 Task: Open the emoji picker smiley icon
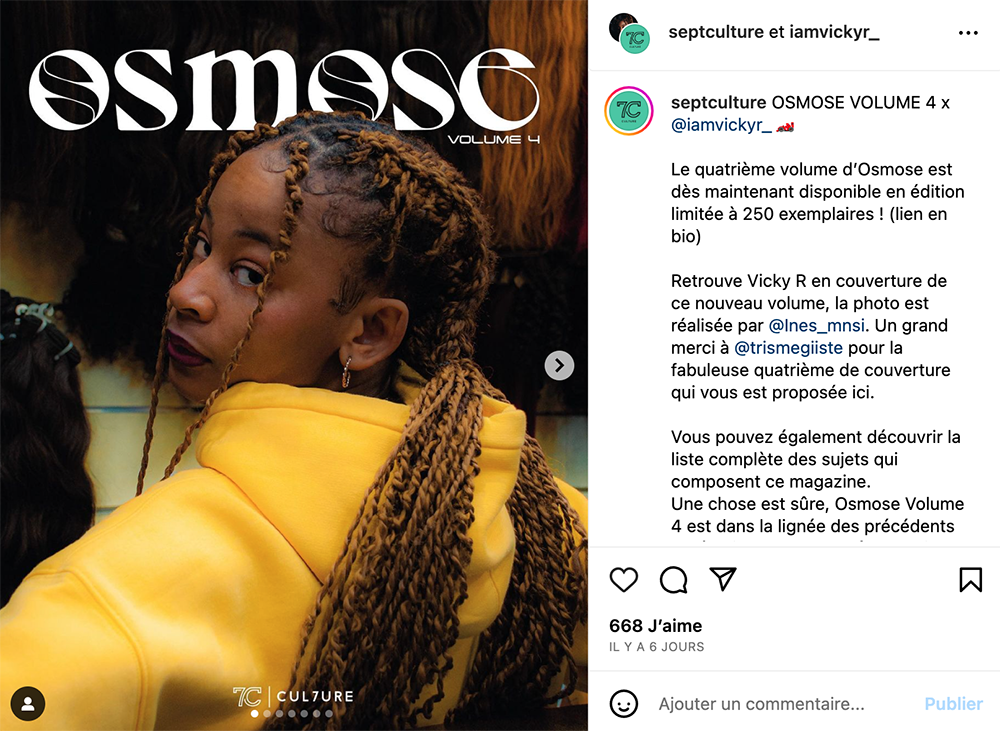[624, 704]
